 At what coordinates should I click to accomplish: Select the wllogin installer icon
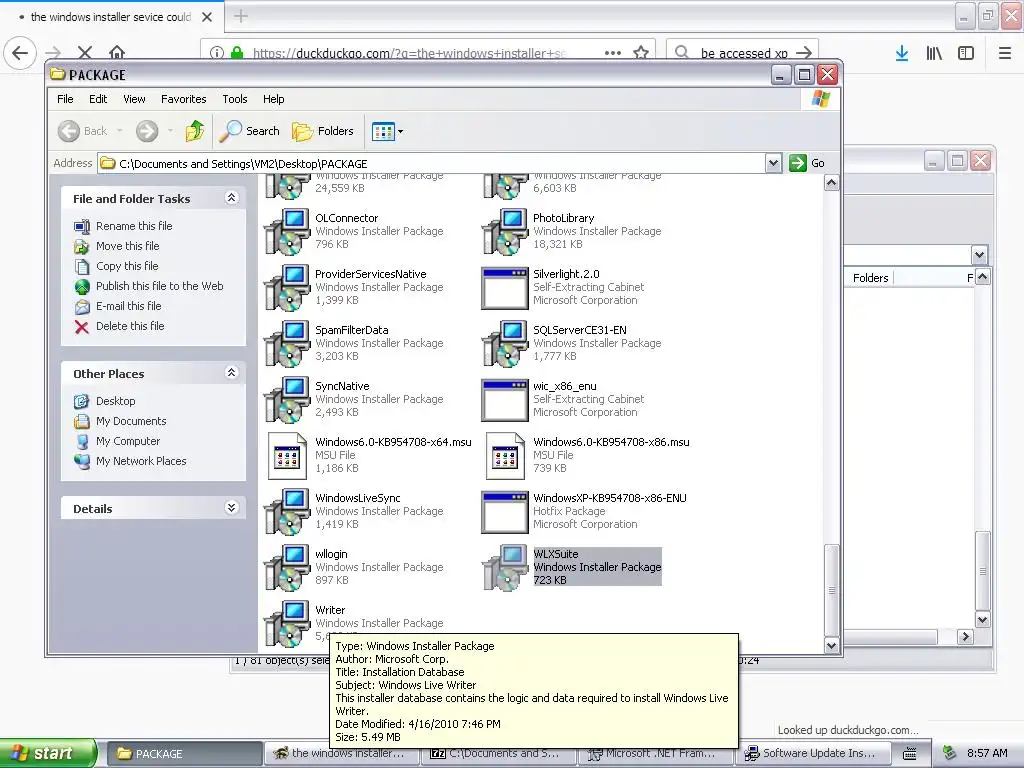click(x=287, y=568)
